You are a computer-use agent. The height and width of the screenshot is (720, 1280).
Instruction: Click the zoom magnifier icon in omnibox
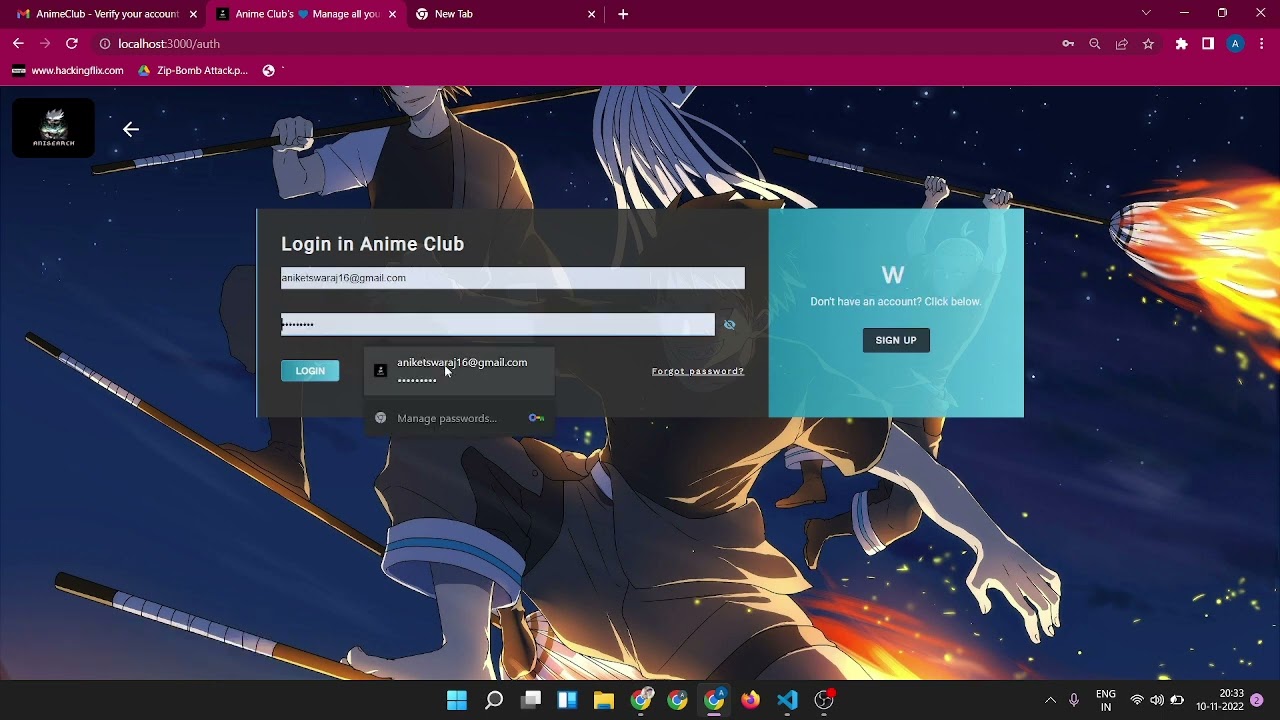click(1095, 44)
